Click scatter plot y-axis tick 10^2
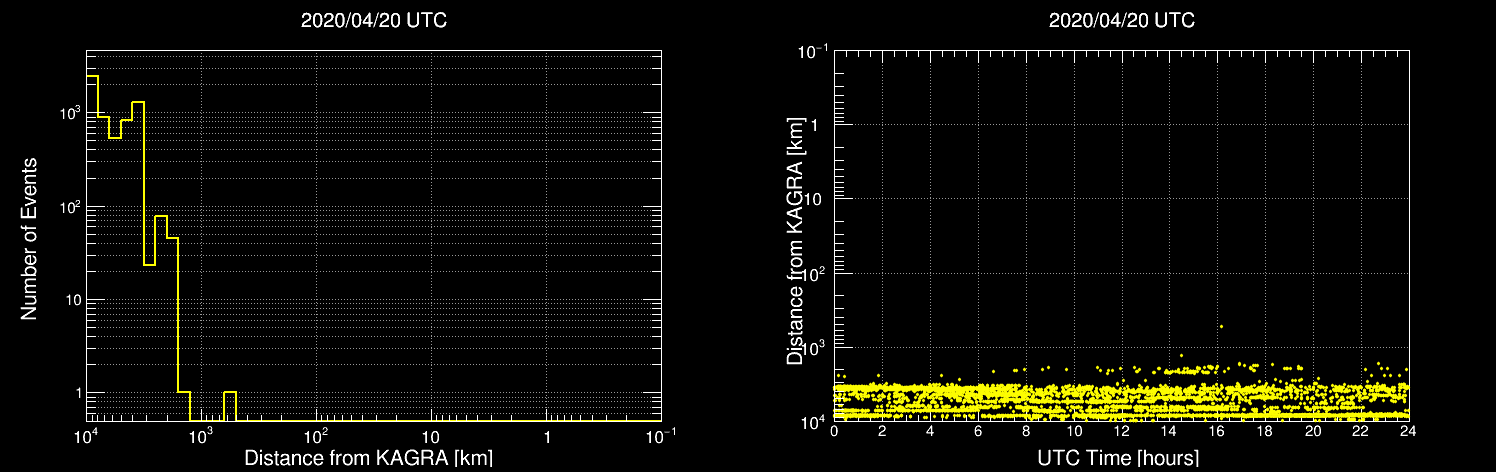1496x472 pixels. point(815,271)
